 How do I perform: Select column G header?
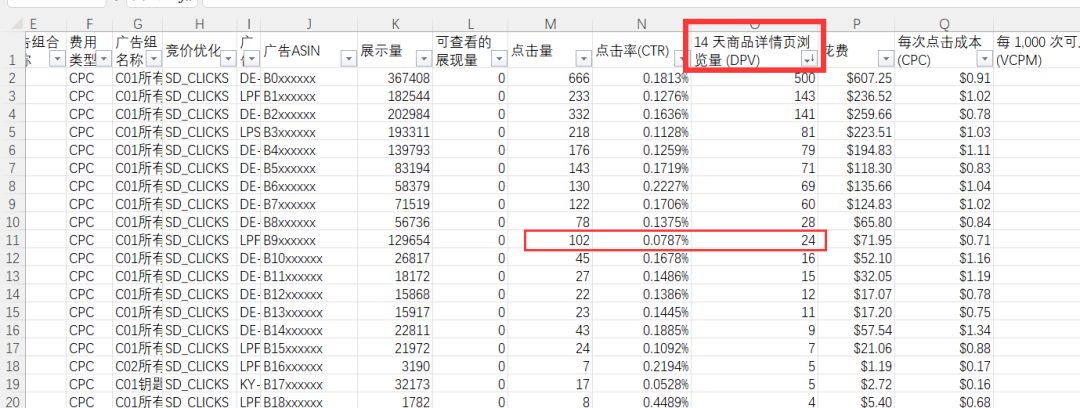137,25
